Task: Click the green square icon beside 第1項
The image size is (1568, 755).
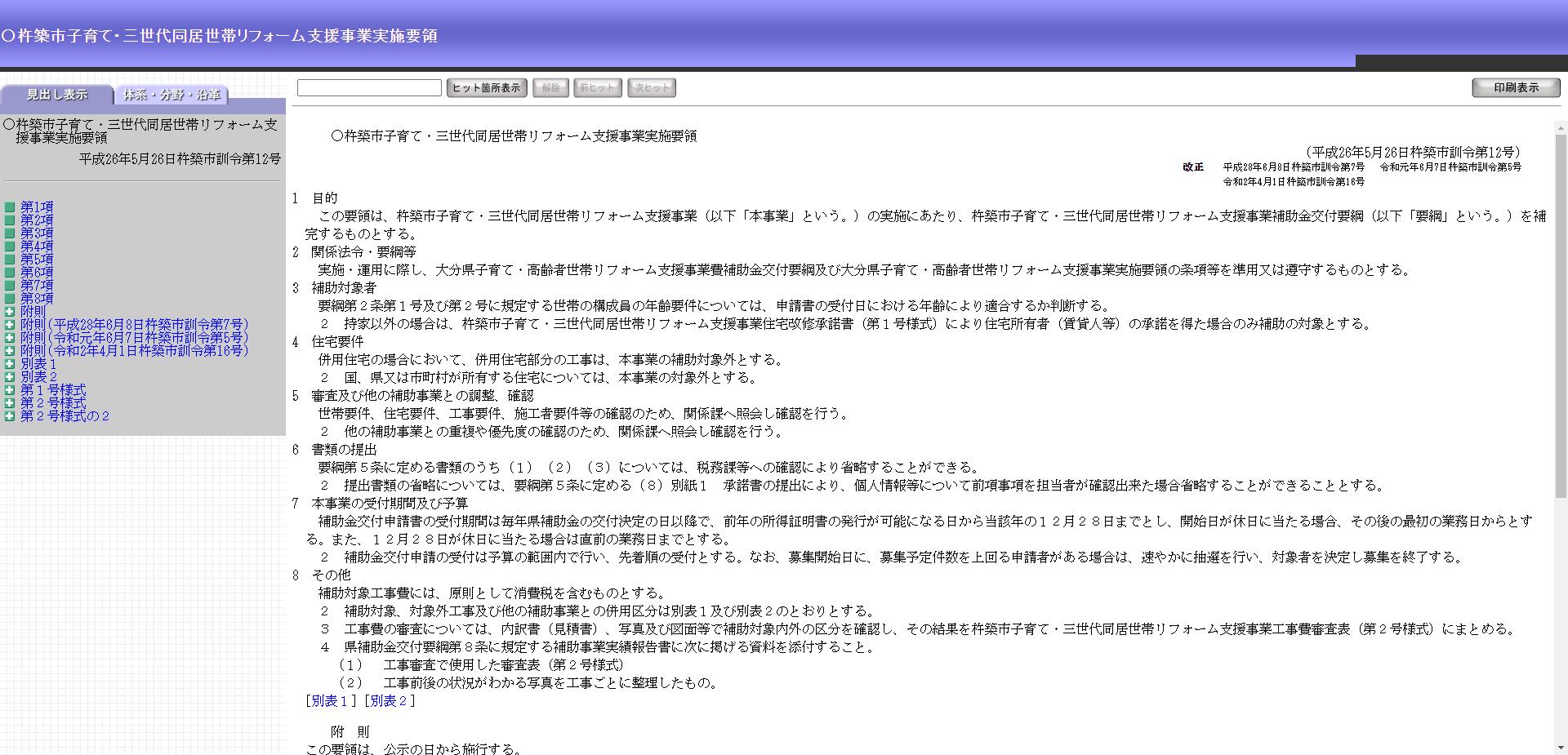Action: (10, 207)
